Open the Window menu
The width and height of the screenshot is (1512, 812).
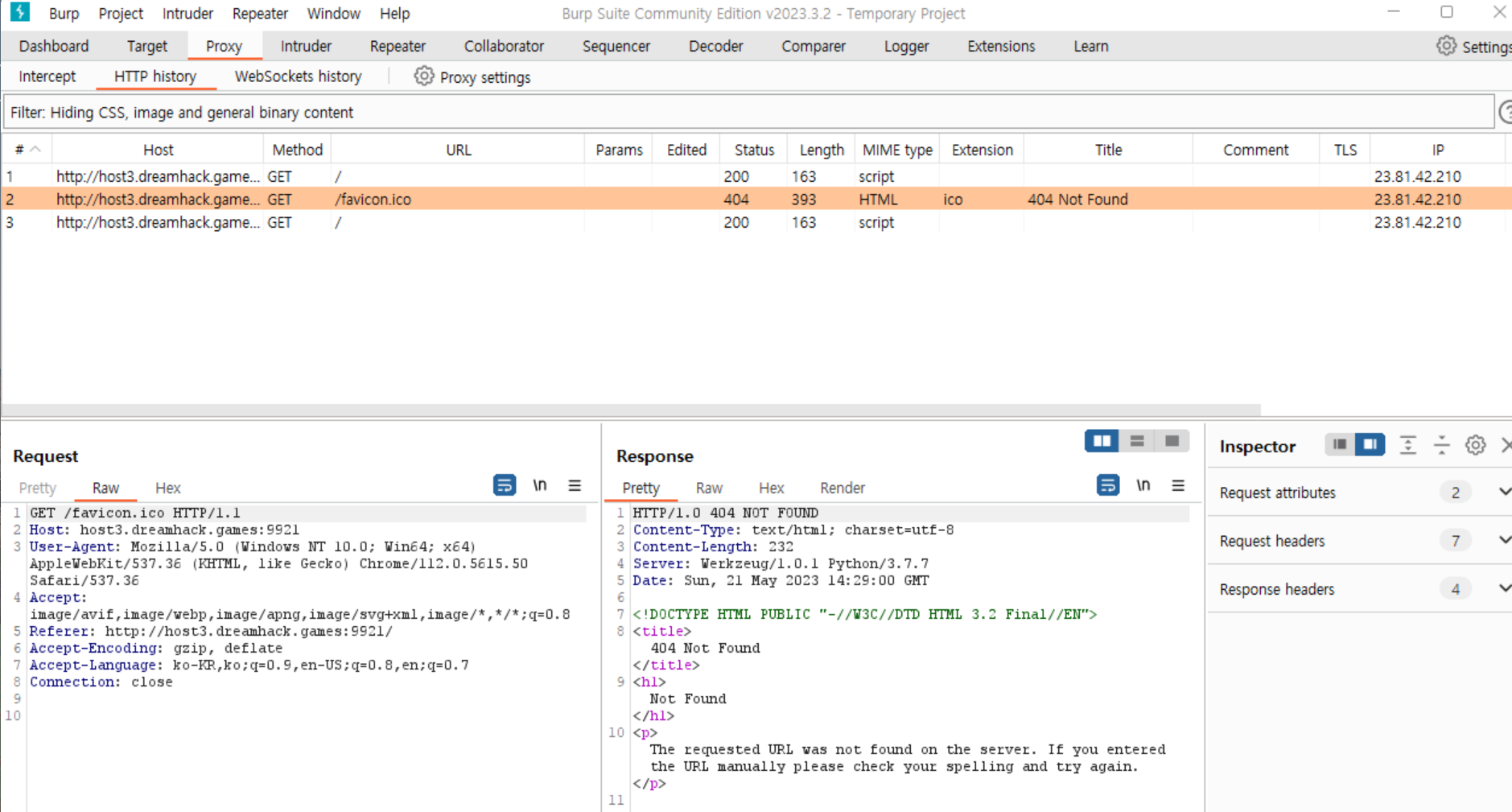point(333,14)
